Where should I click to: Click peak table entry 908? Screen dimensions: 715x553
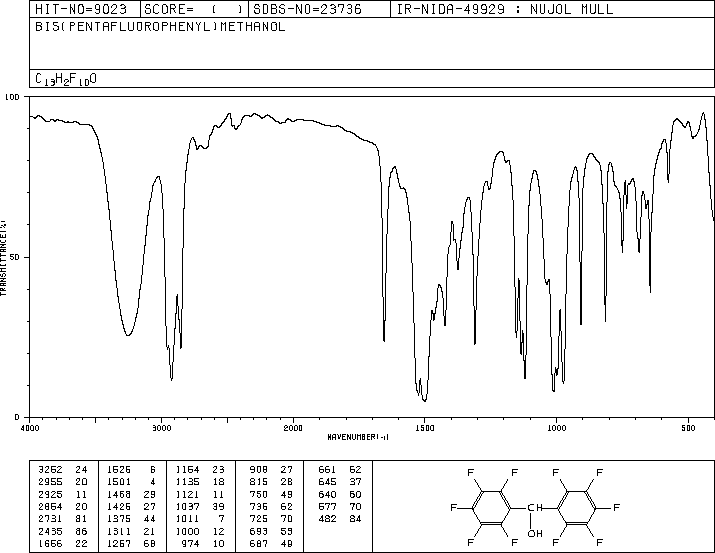point(259,470)
